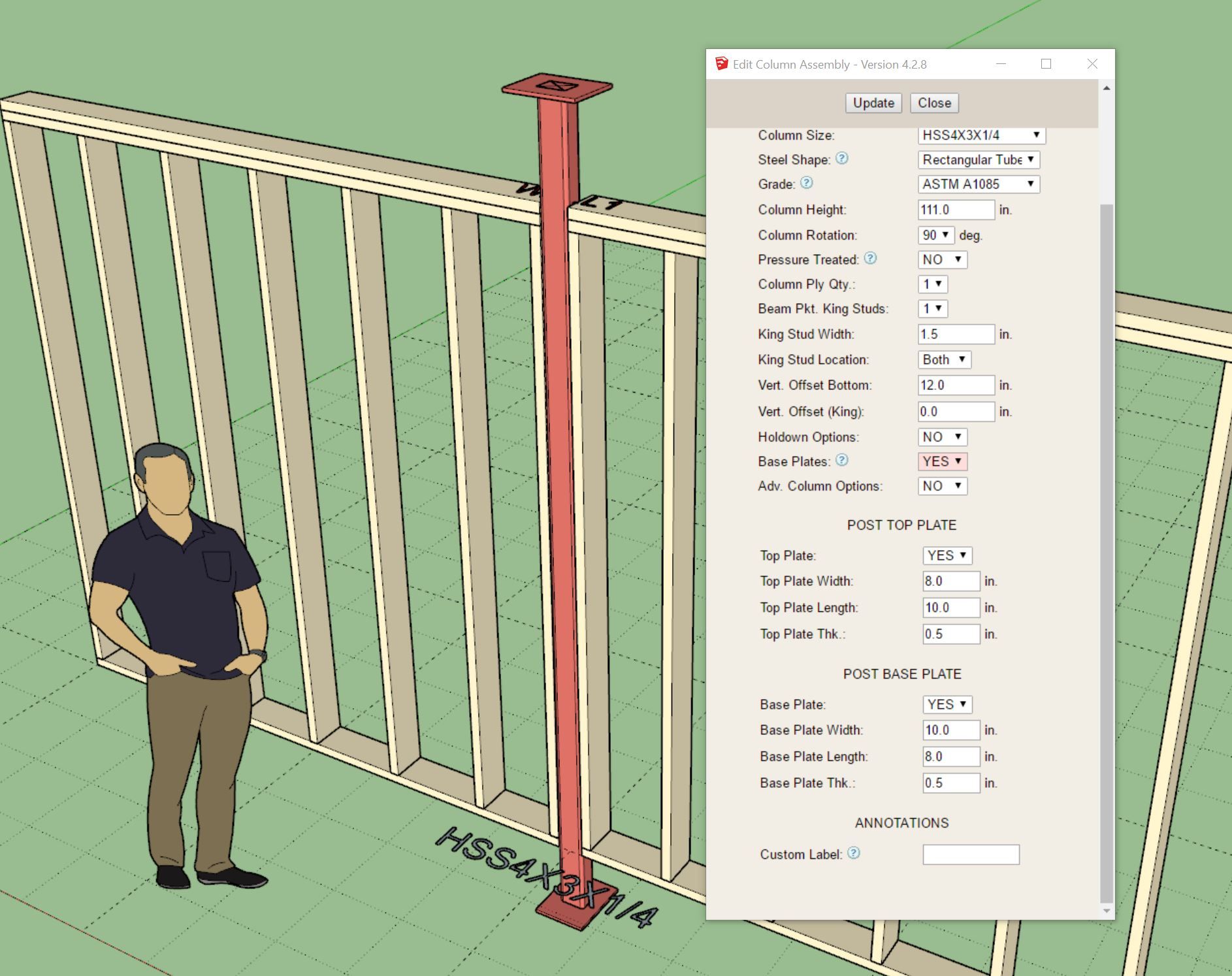Open the Column Size dropdown
Image resolution: width=1232 pixels, height=976 pixels.
coord(981,135)
